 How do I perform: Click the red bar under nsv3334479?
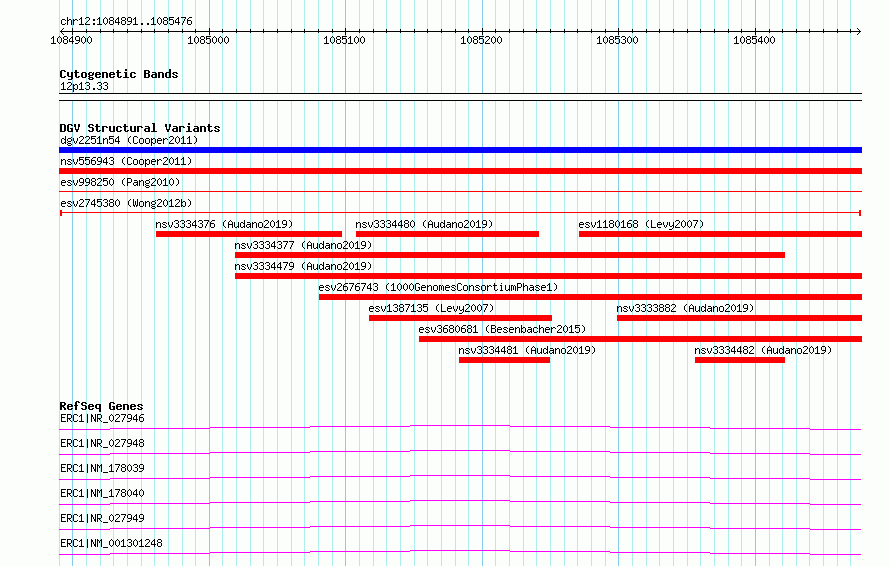click(x=548, y=276)
